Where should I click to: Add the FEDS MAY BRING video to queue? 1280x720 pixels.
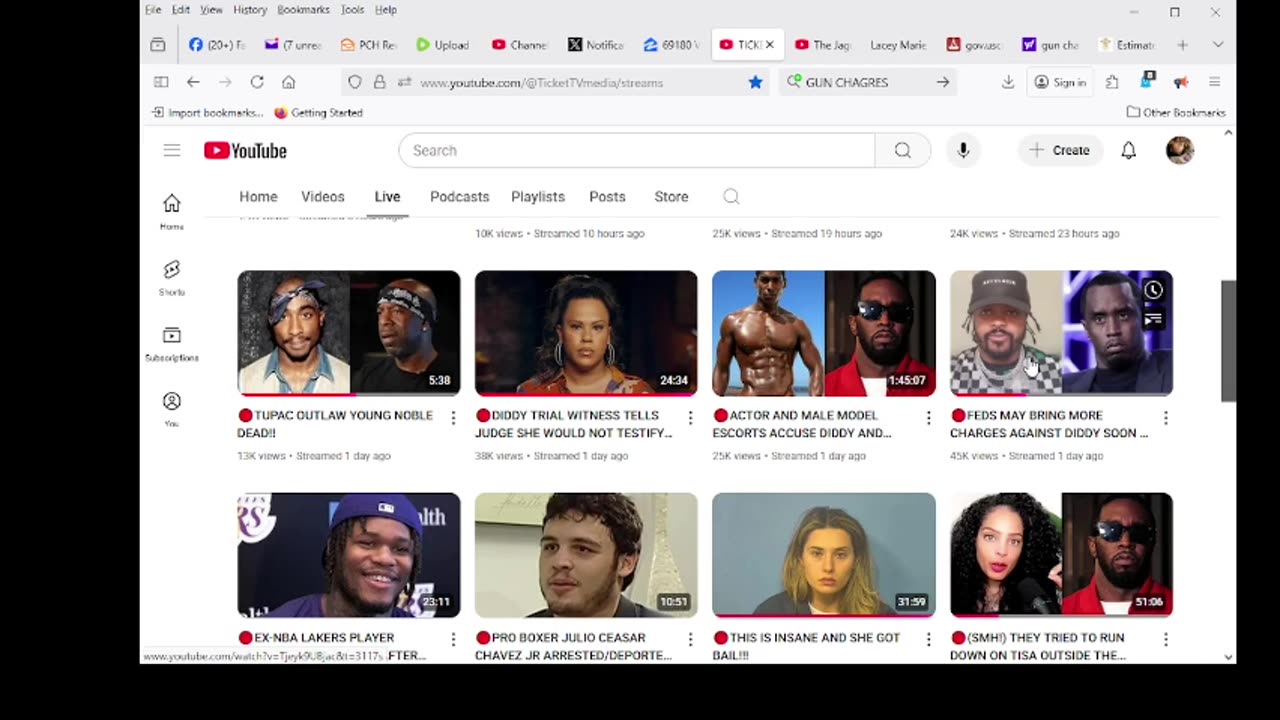[1153, 319]
